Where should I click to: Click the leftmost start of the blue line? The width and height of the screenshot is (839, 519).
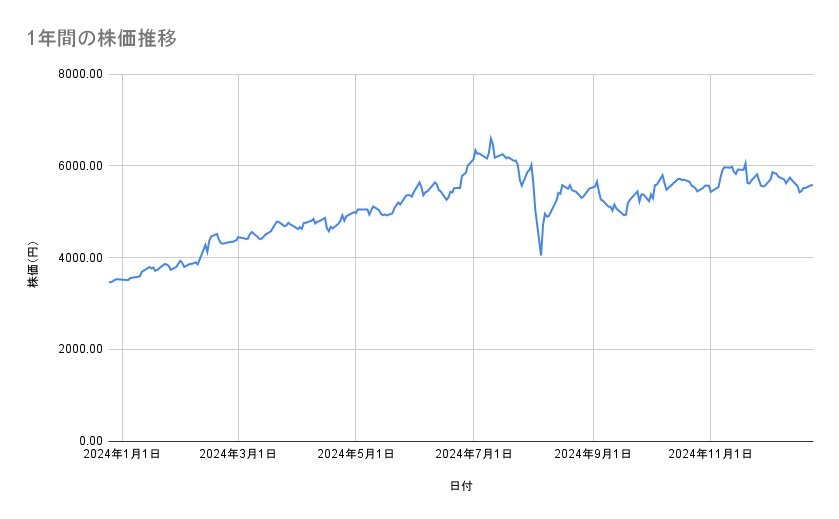[x=109, y=282]
